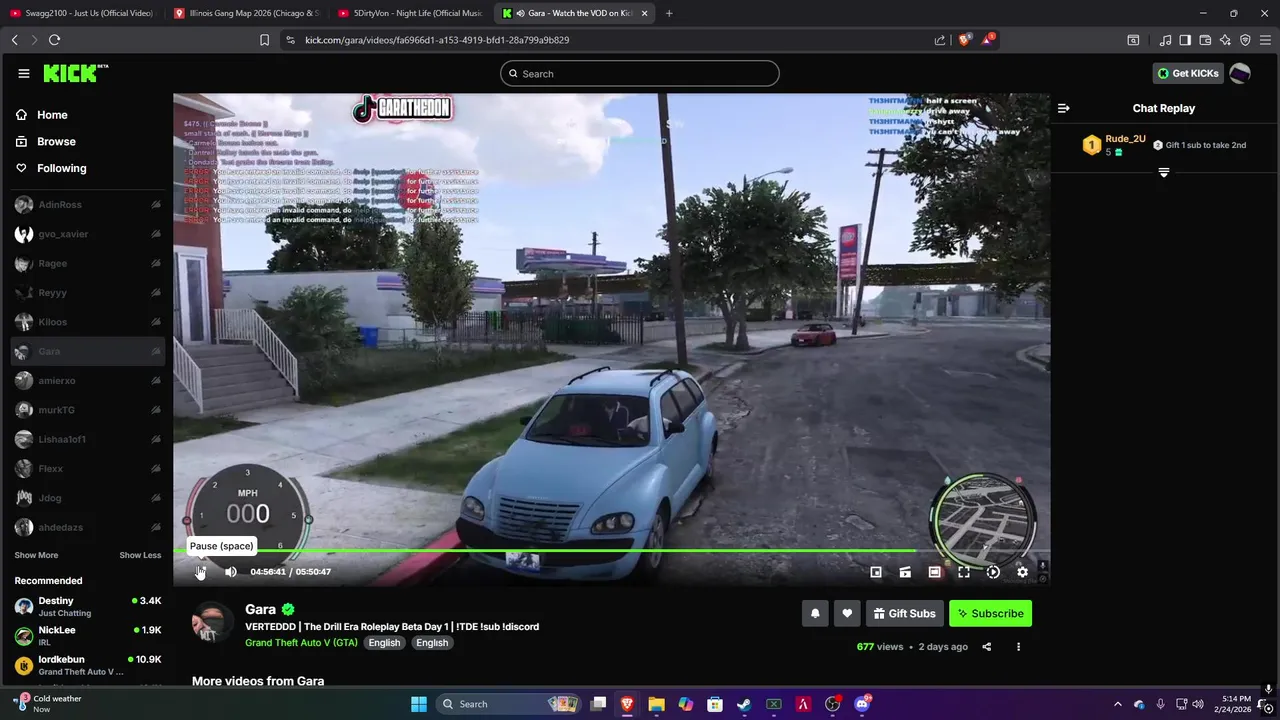
Task: Expand the chat leaderboard arrow
Action: coord(1163,173)
